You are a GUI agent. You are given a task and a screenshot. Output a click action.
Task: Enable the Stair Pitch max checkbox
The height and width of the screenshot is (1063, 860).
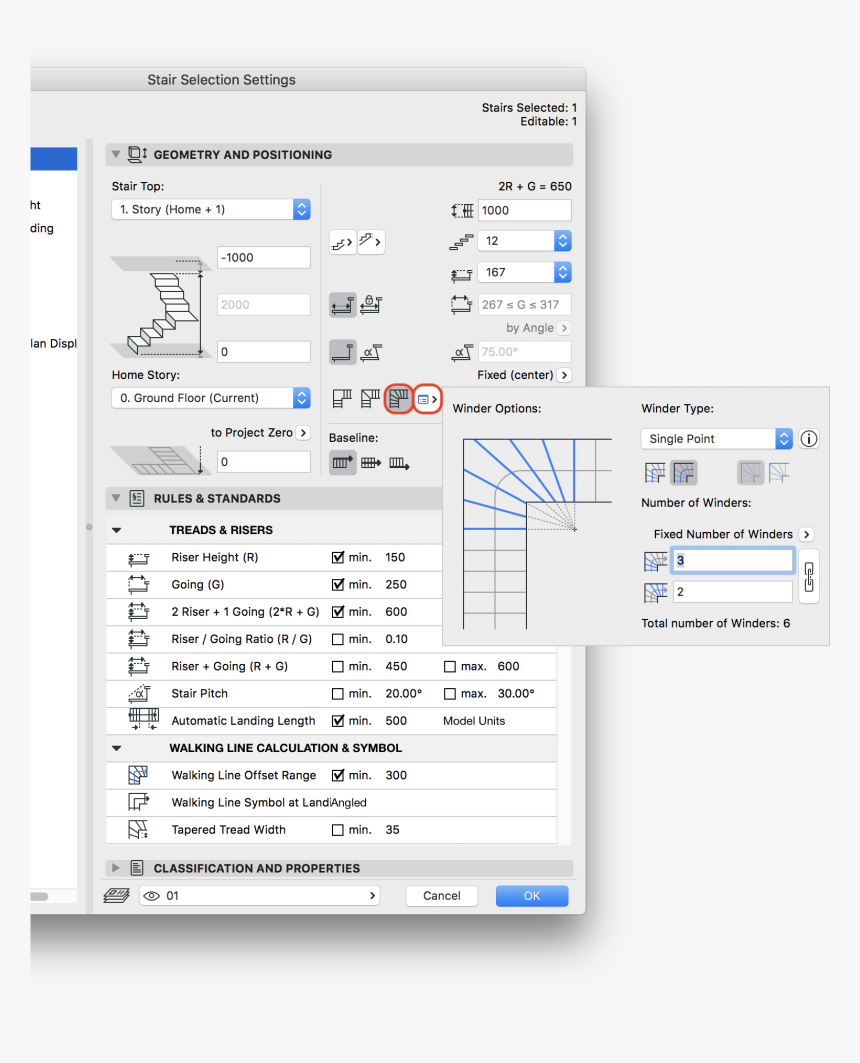[x=450, y=694]
